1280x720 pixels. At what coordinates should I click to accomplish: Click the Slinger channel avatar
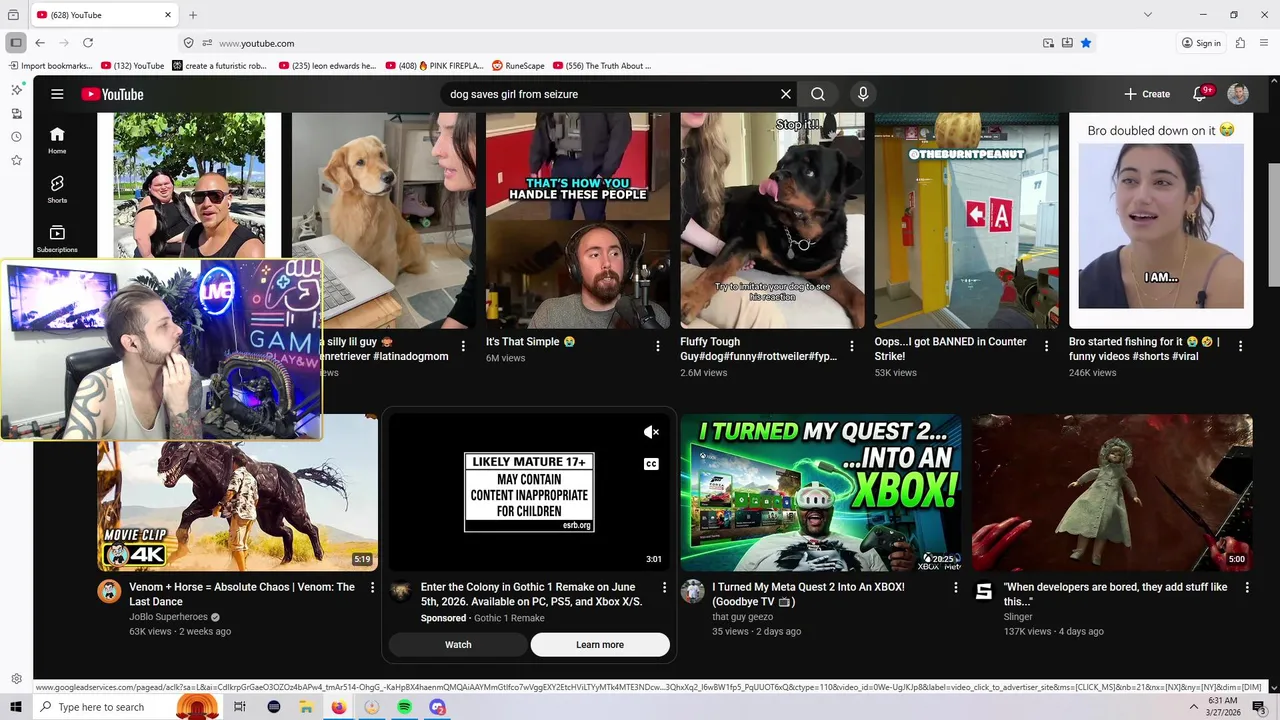click(x=984, y=591)
